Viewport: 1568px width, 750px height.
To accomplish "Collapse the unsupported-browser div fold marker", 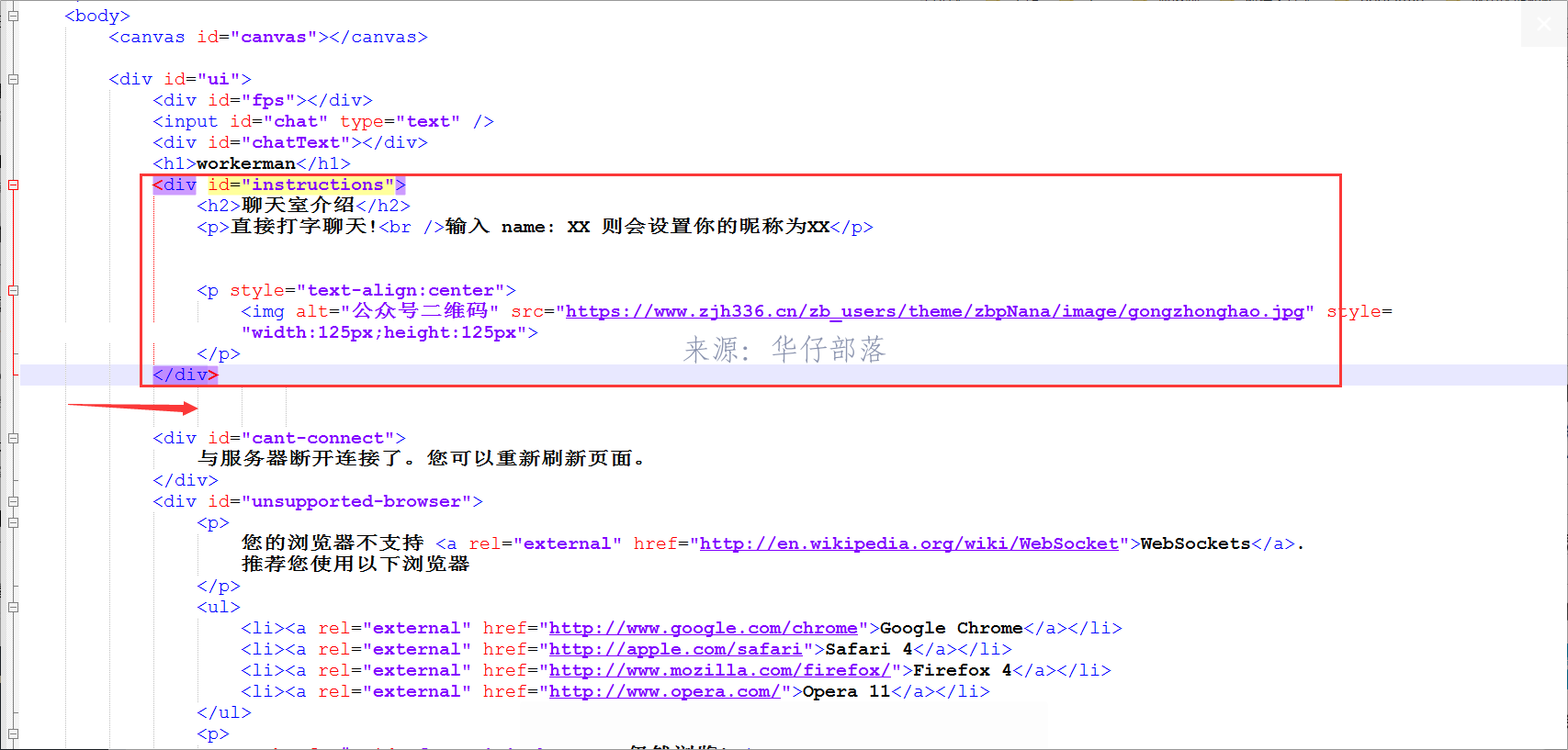I will [13, 501].
